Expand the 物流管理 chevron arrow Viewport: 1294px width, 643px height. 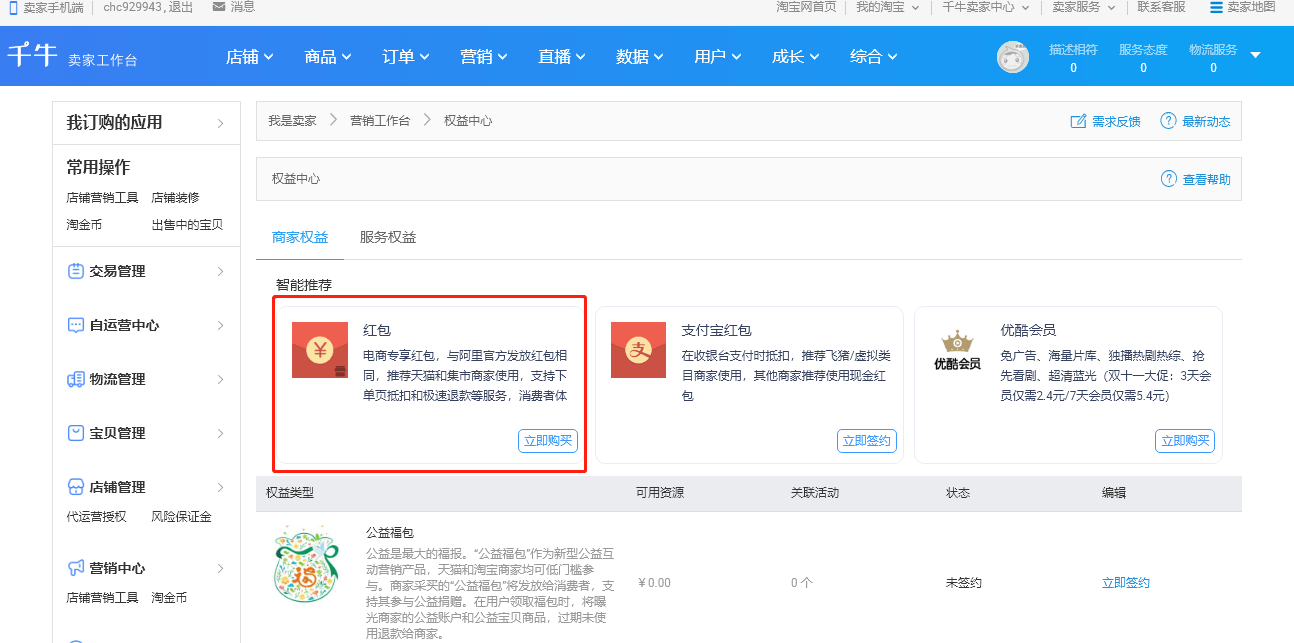[220, 379]
